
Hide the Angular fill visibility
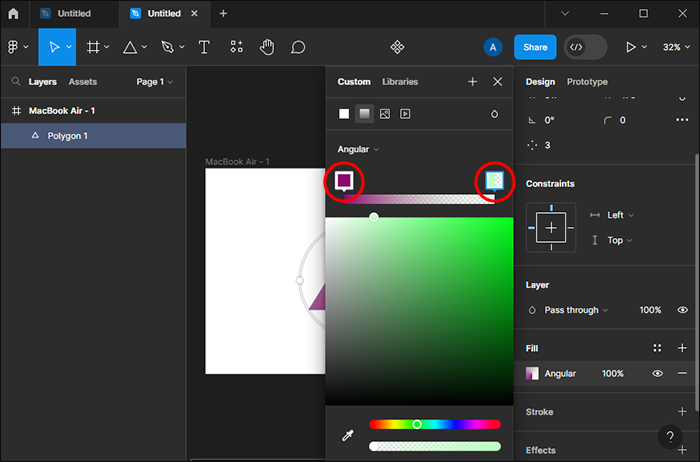(658, 373)
